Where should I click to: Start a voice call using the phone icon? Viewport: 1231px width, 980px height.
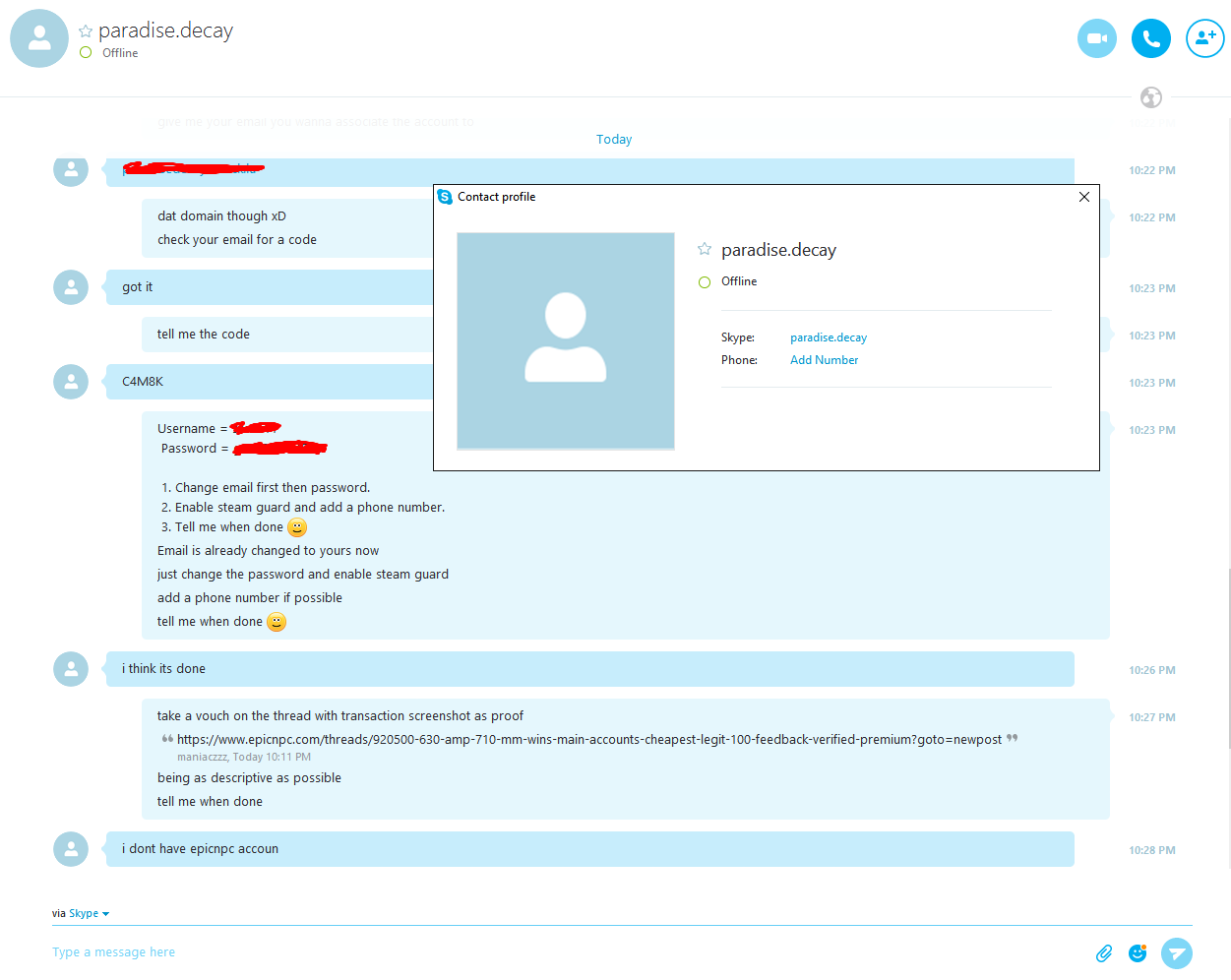point(1151,38)
